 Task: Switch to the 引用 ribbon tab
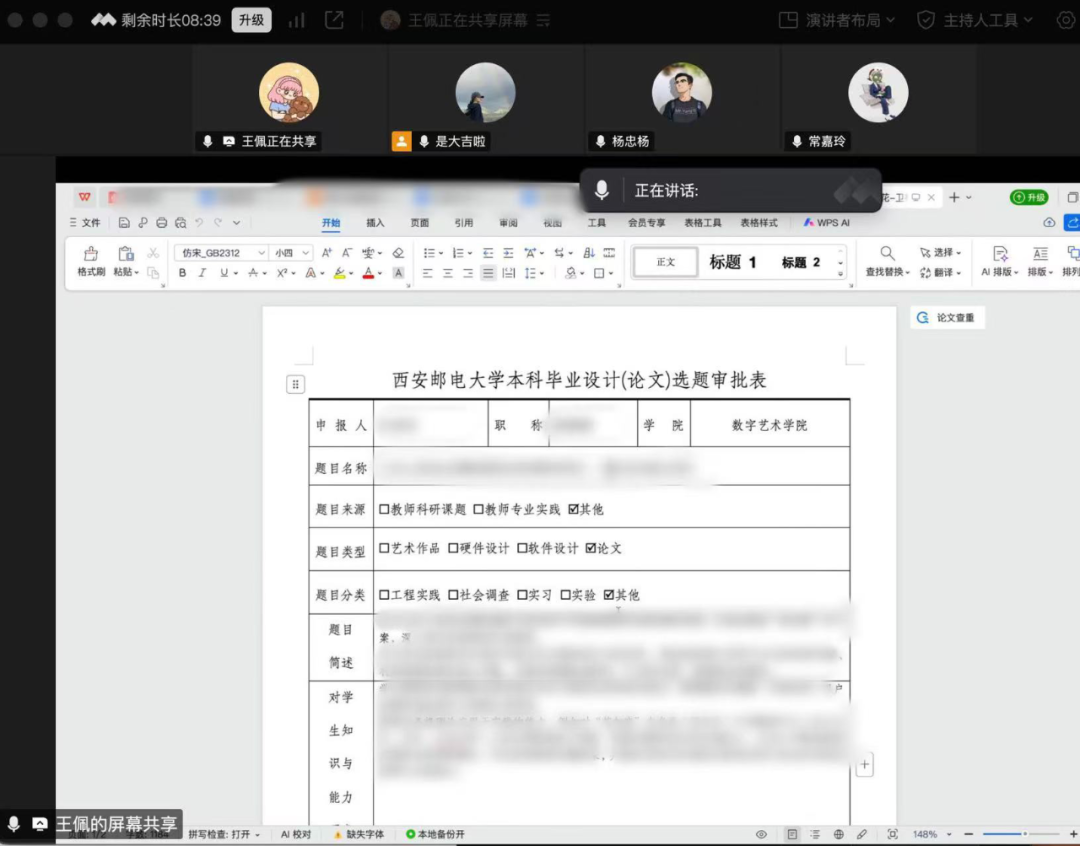click(x=464, y=223)
